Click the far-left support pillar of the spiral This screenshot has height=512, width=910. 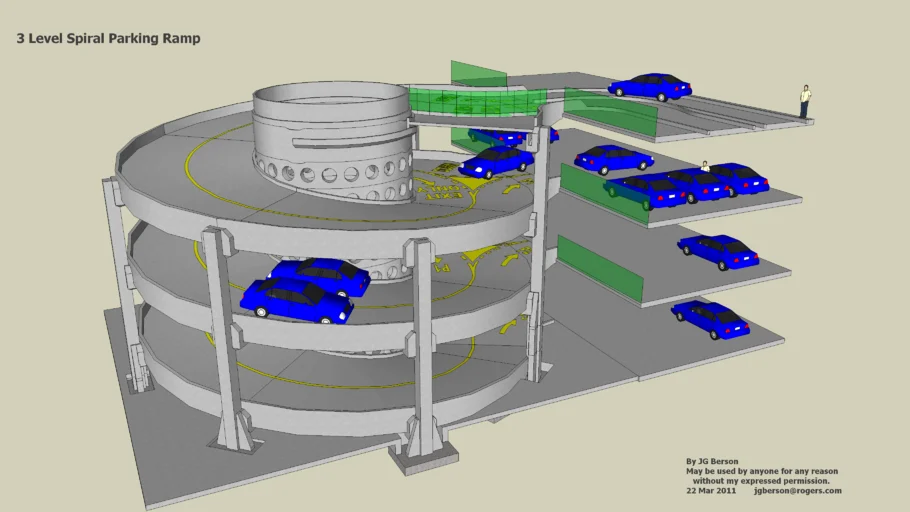point(126,290)
